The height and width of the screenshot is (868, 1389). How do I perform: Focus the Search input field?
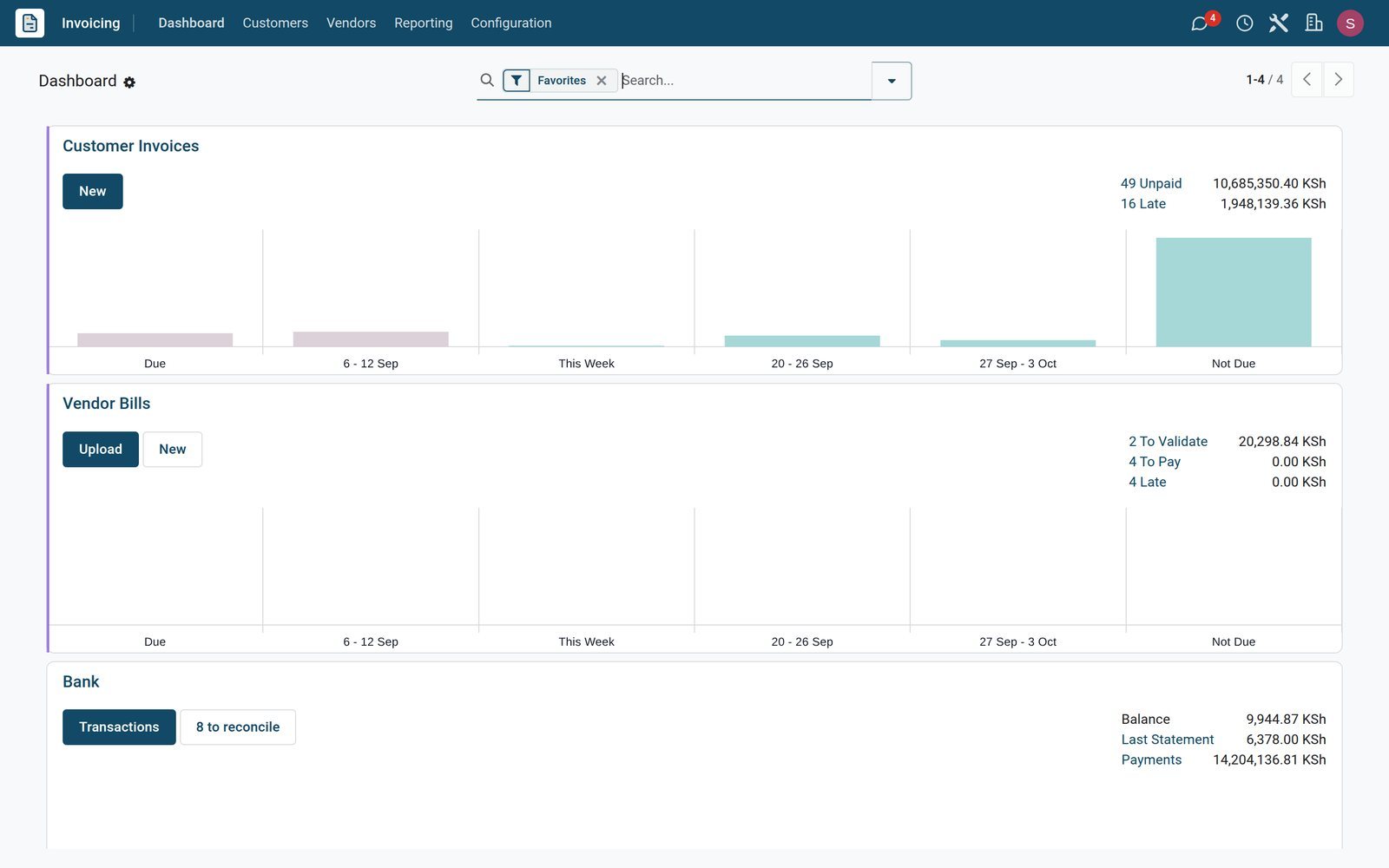click(745, 81)
